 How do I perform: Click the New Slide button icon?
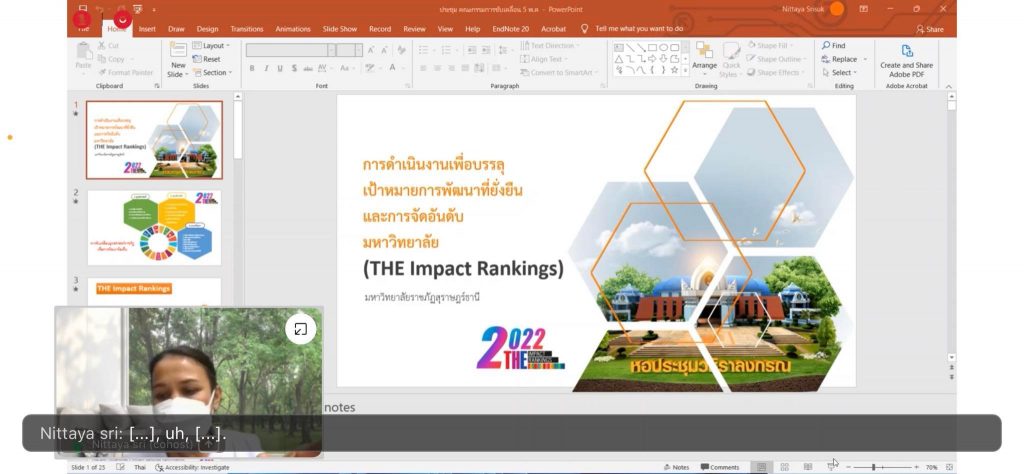tap(178, 50)
